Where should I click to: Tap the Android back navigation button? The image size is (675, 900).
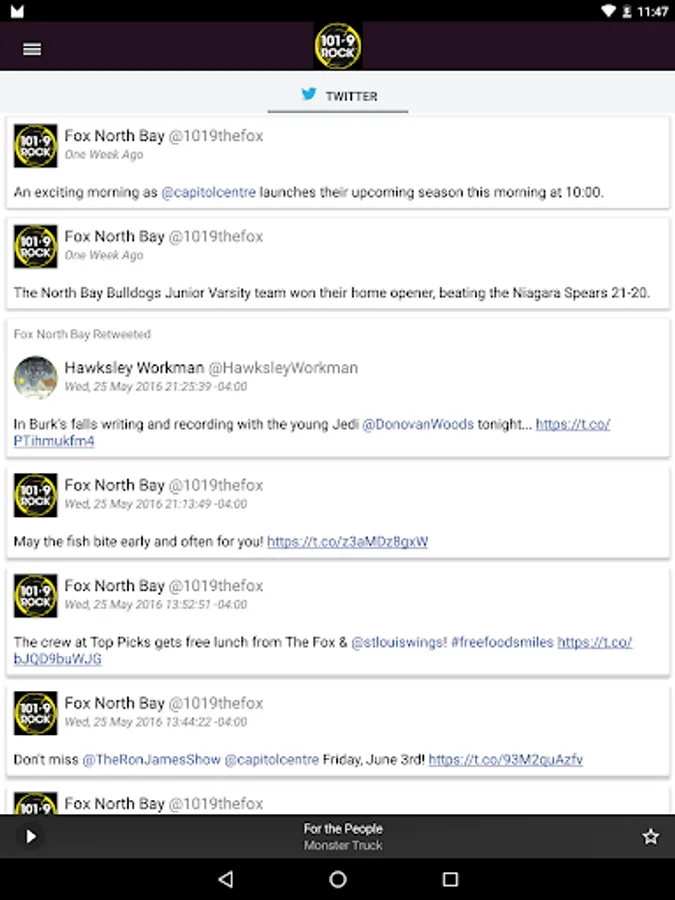(226, 879)
